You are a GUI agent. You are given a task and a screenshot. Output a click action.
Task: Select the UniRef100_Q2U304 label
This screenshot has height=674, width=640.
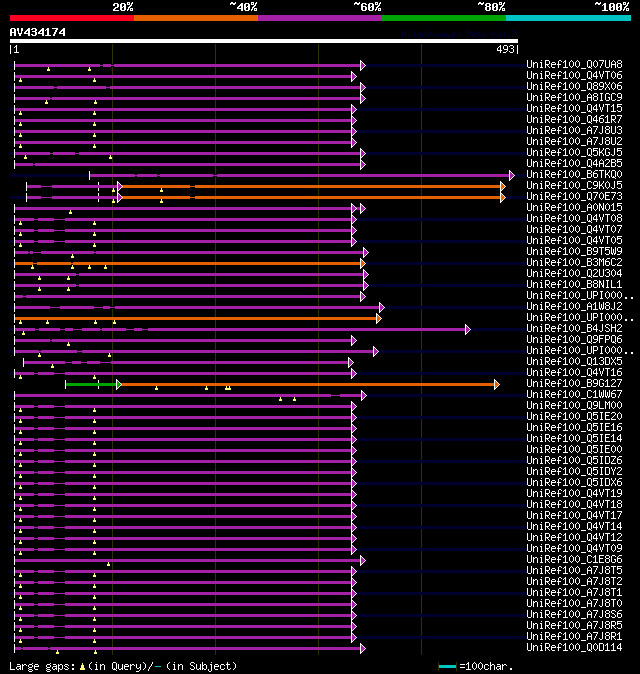point(574,273)
